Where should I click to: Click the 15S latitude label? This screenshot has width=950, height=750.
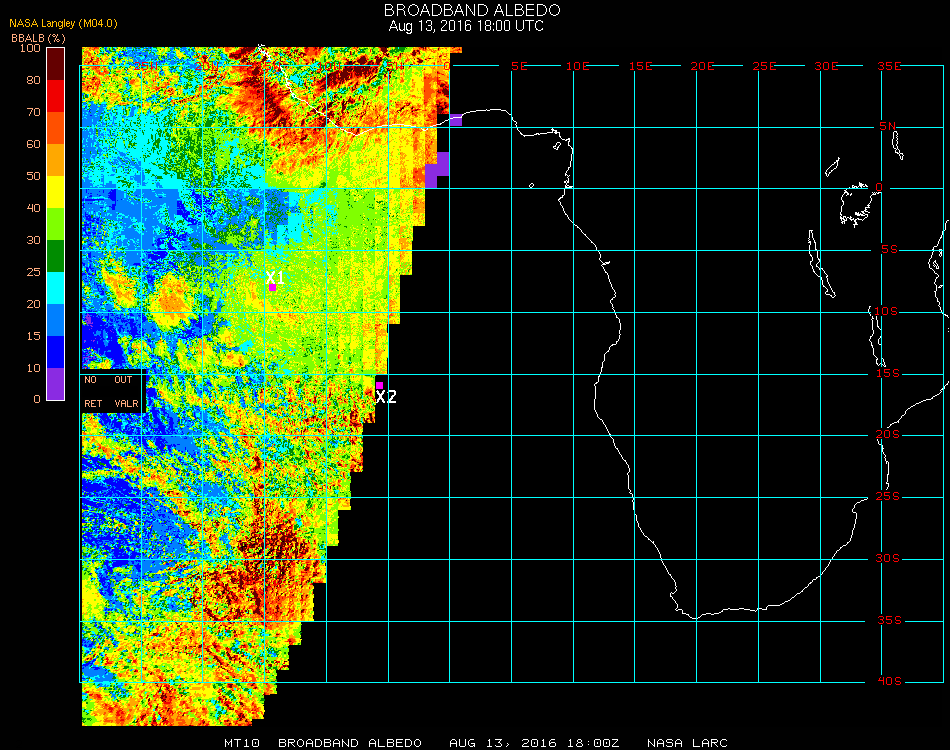890,374
